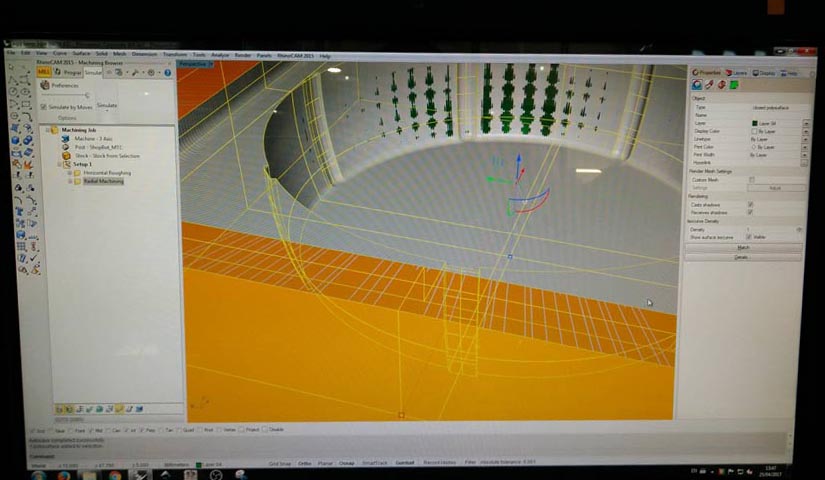Expand the Horizontal Roughing tree node
825x480 pixels.
(70, 172)
